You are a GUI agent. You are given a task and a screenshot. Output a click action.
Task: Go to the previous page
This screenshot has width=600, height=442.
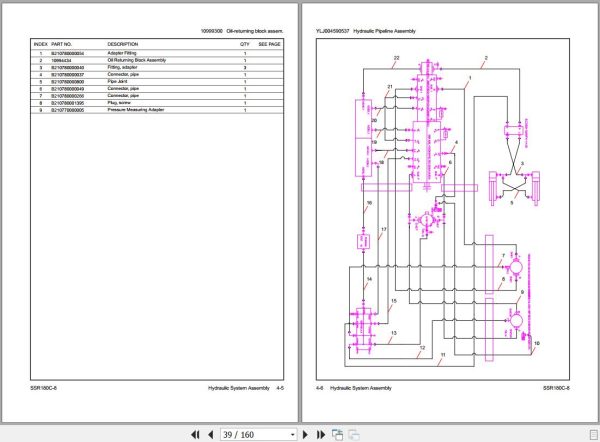pyautogui.click(x=210, y=435)
